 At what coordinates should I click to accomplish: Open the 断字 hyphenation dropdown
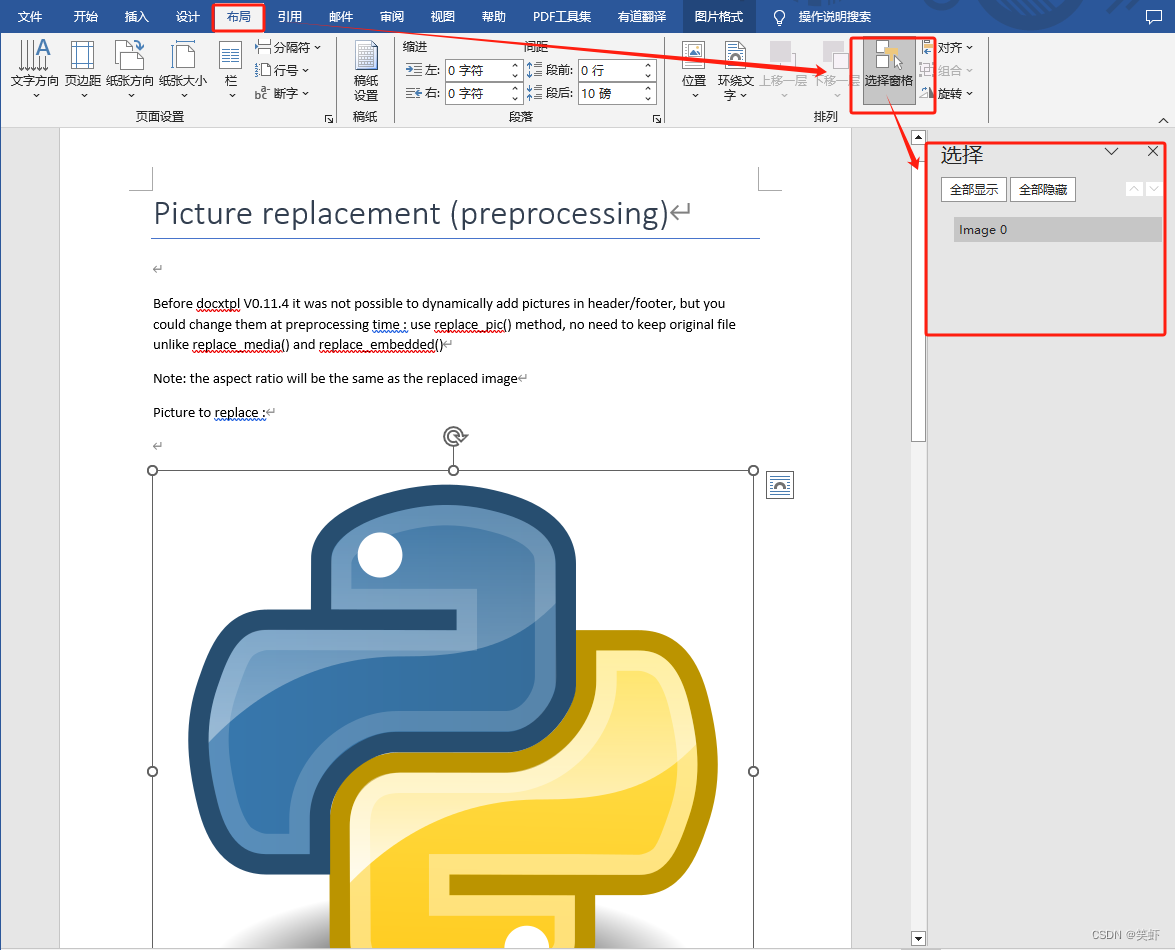click(283, 93)
